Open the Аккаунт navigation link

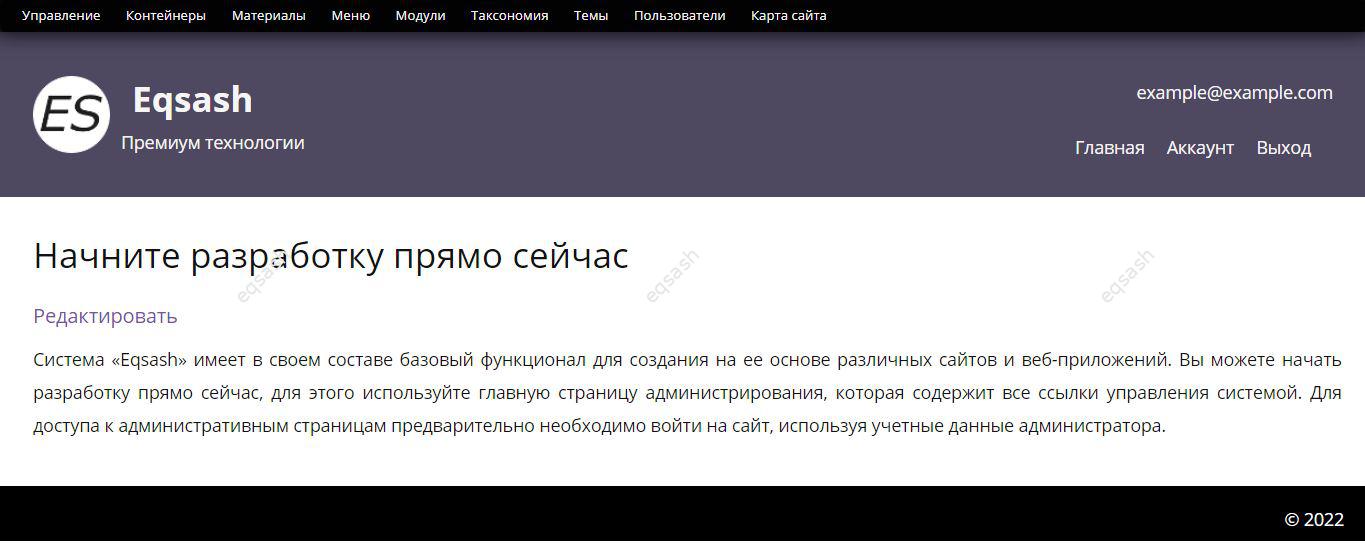click(x=1200, y=148)
